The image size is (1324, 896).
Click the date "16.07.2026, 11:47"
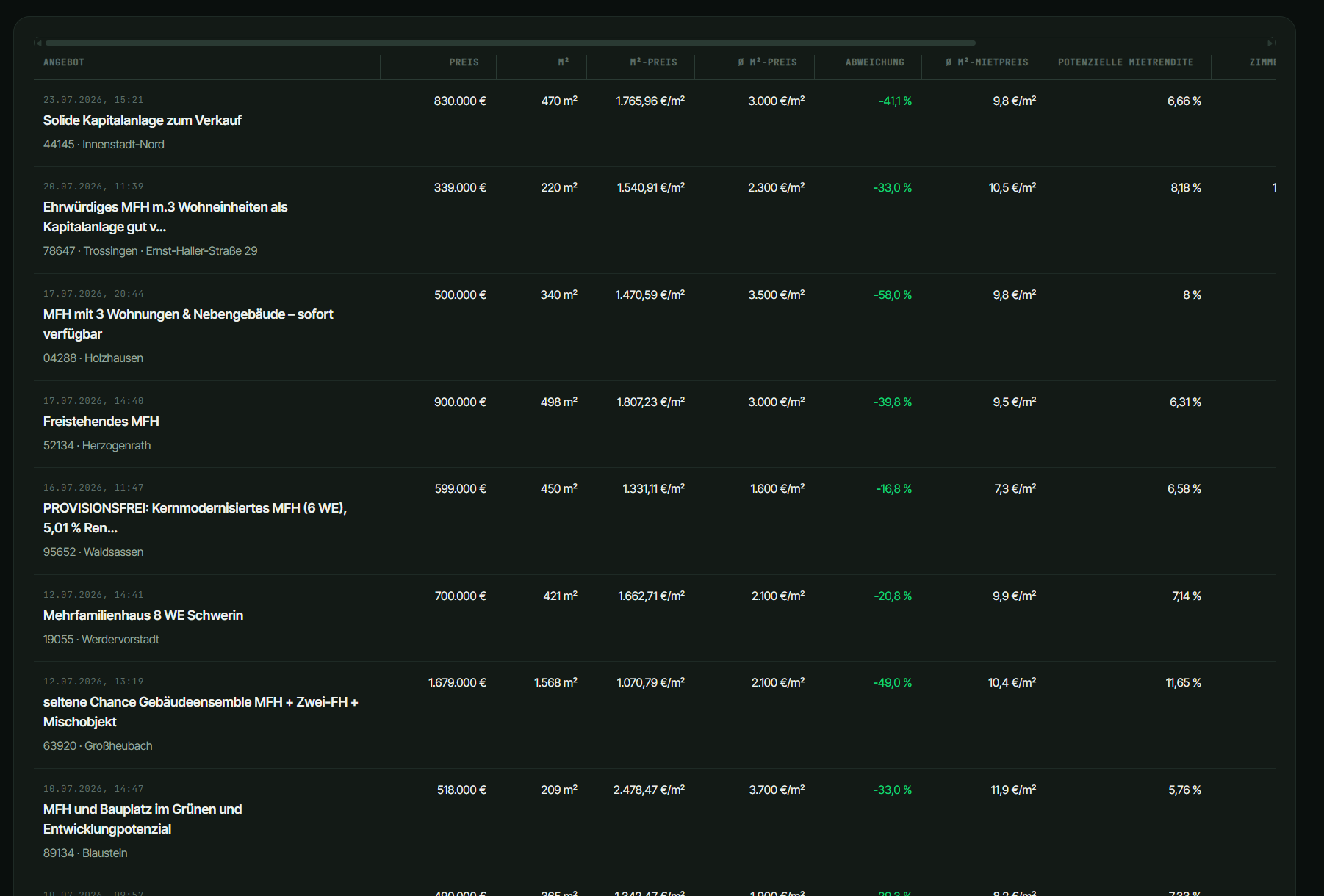(93, 488)
